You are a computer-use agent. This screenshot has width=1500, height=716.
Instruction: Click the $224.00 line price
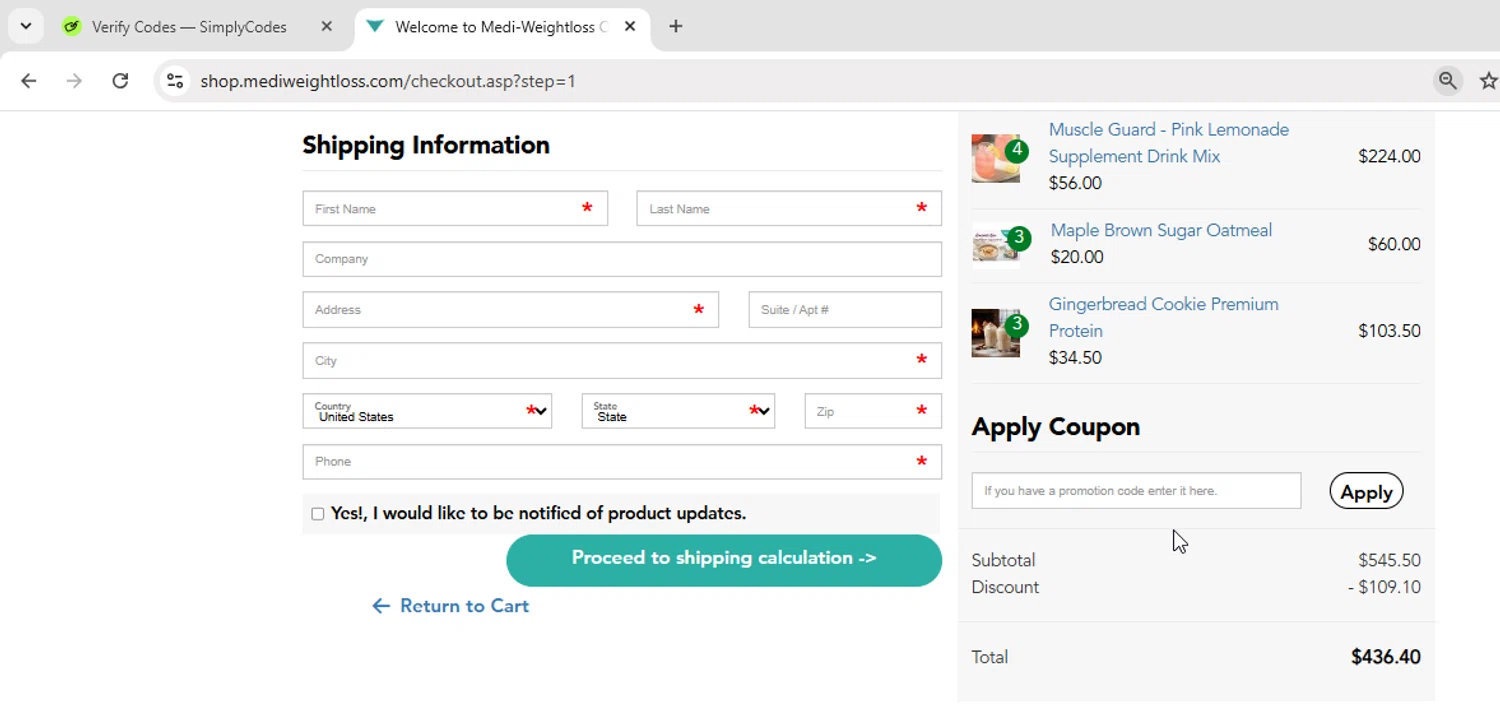tap(1389, 156)
